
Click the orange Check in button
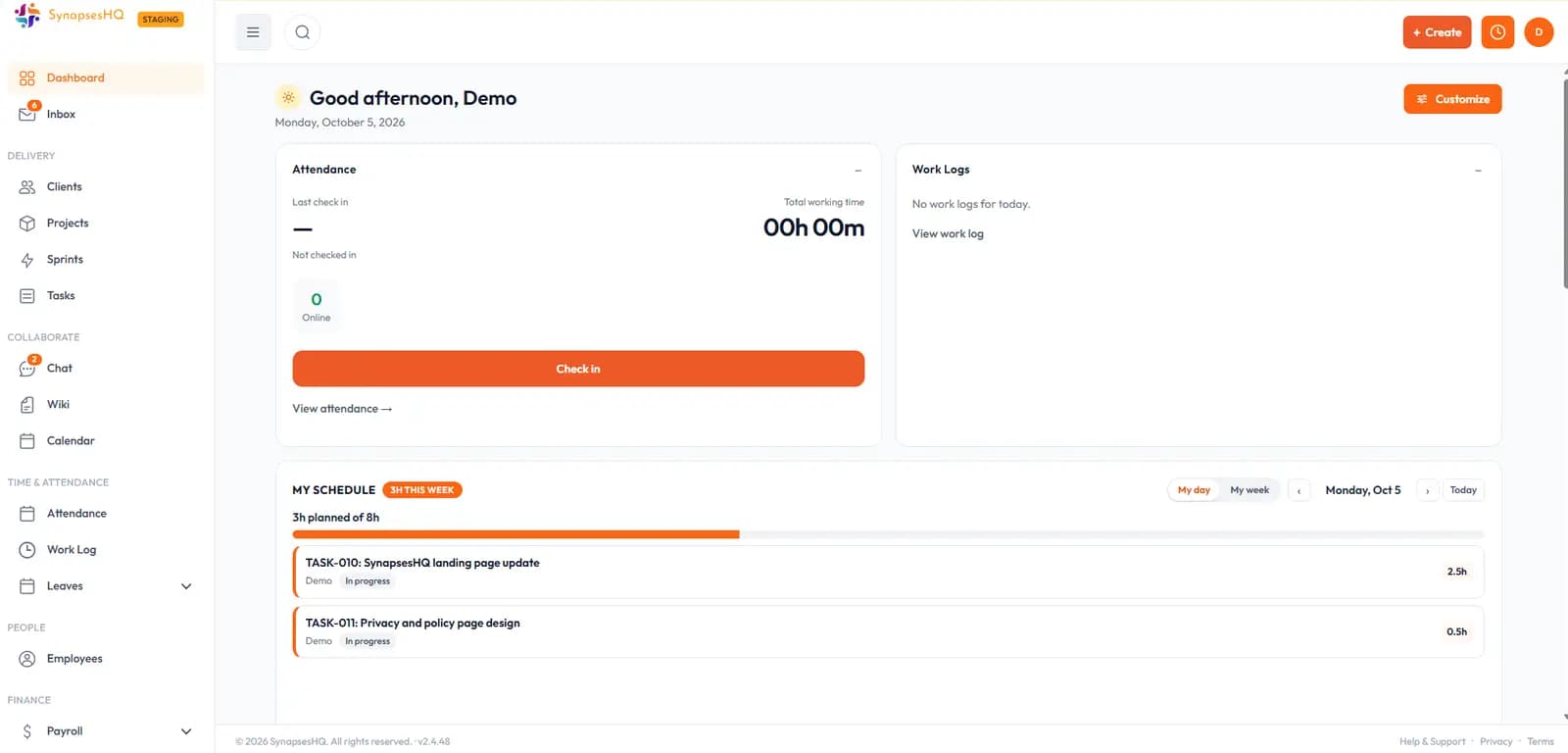tap(578, 369)
